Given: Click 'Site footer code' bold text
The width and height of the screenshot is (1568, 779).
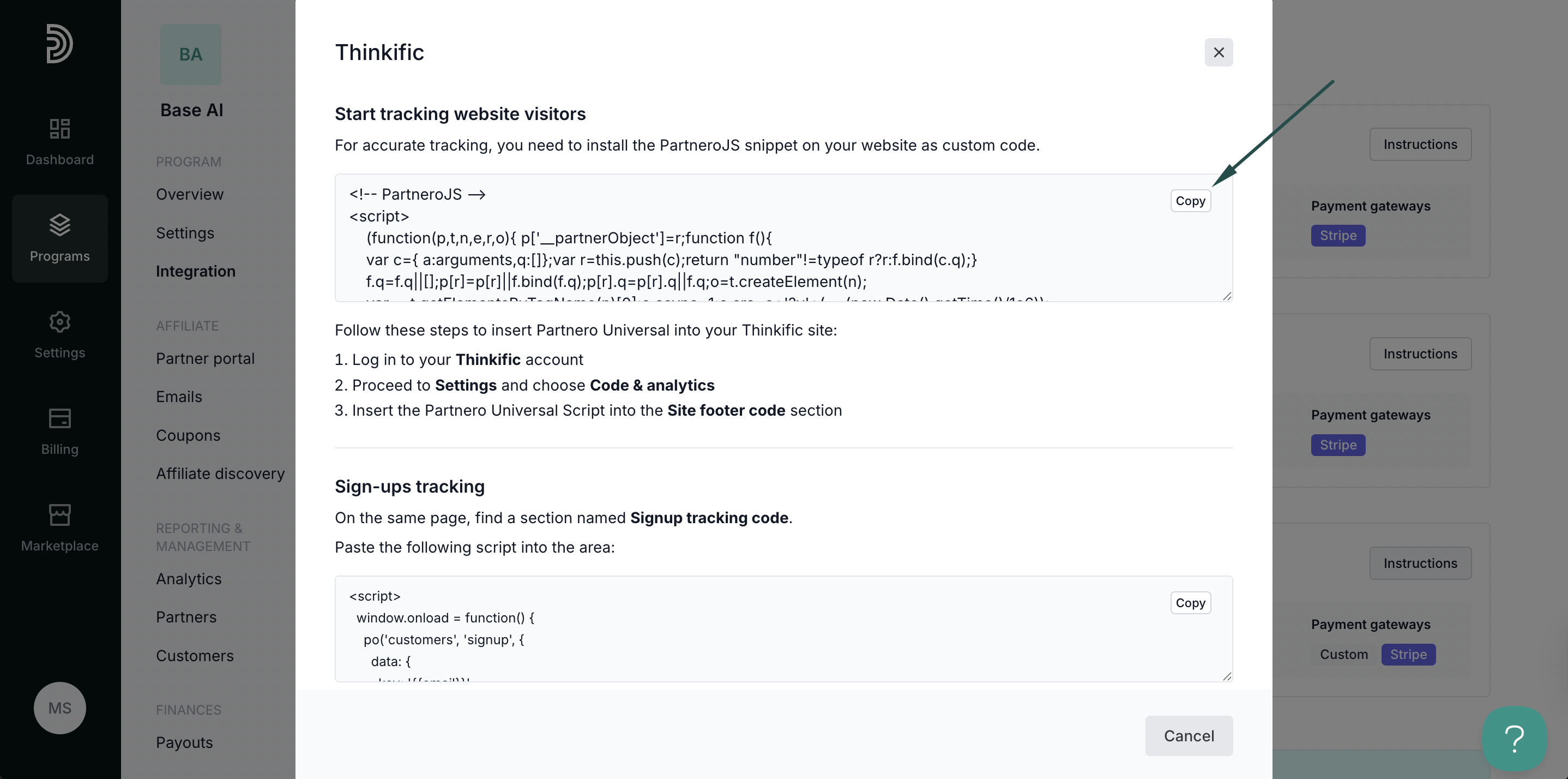Looking at the screenshot, I should [726, 411].
